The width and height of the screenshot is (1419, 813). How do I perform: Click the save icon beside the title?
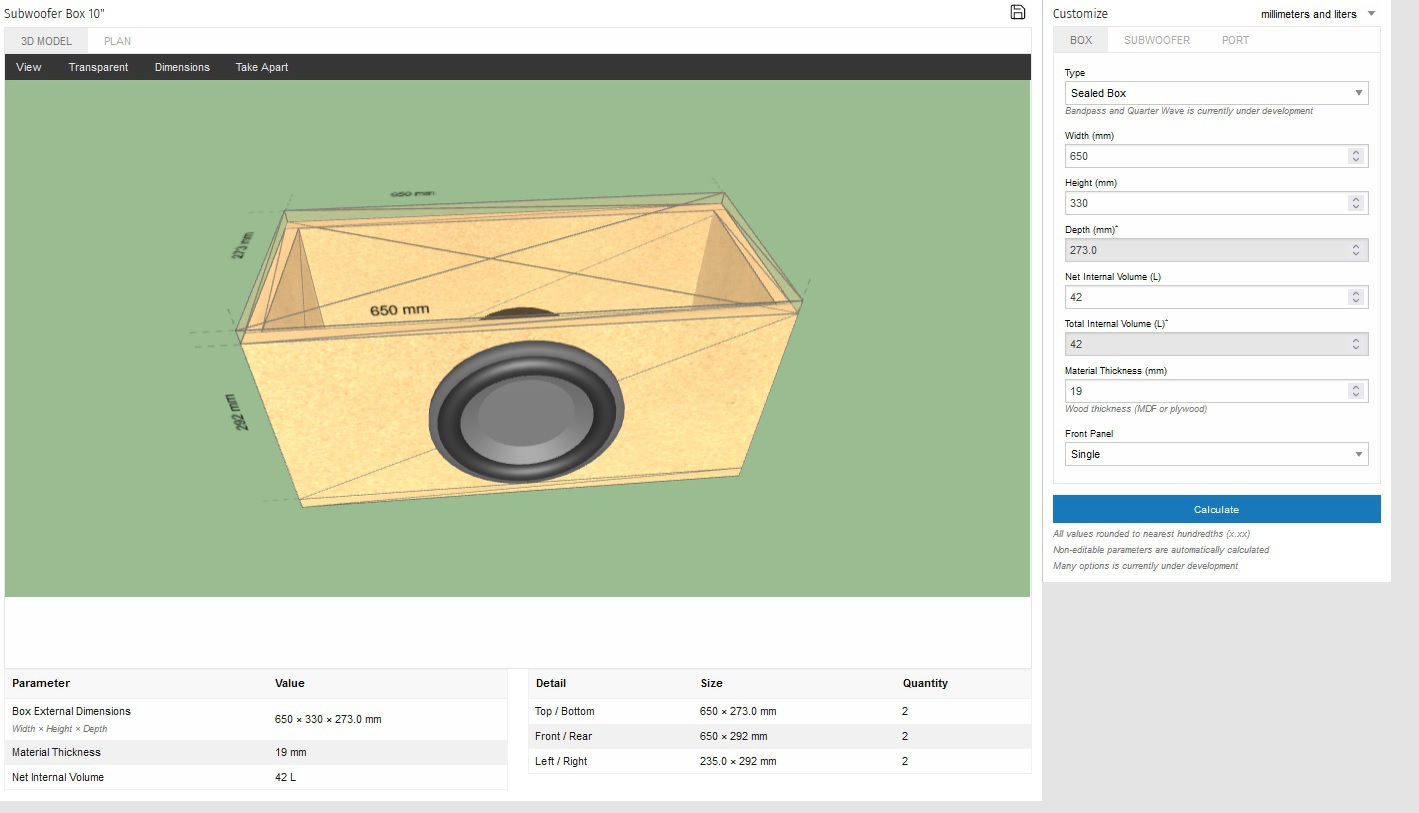[x=1018, y=12]
